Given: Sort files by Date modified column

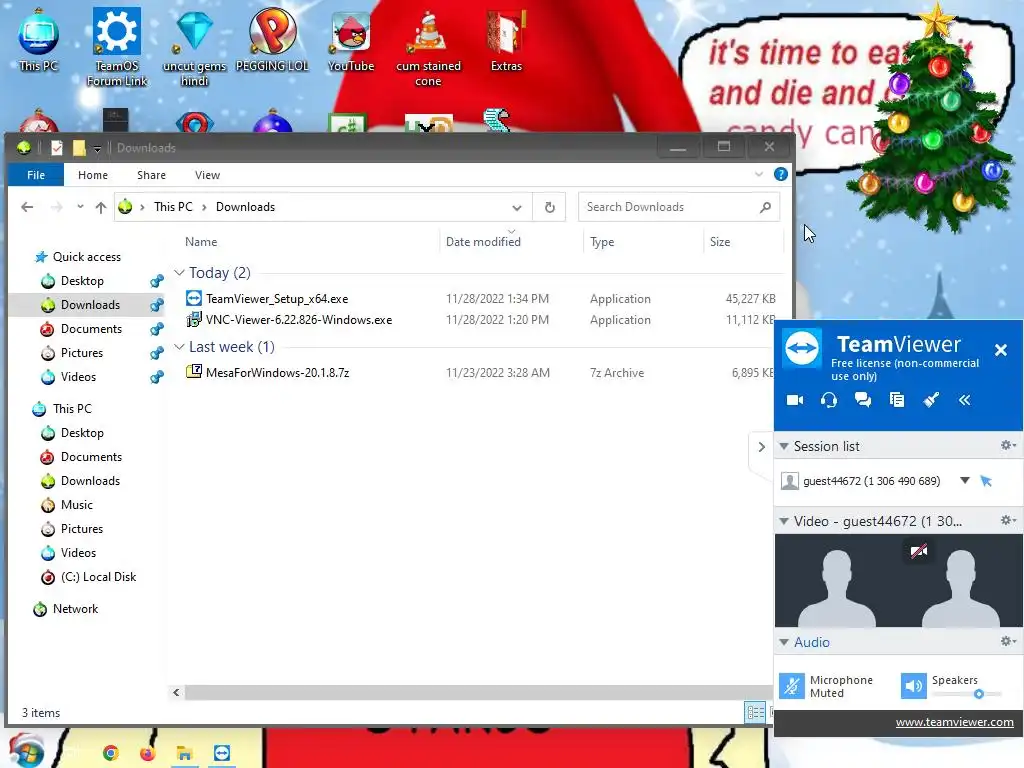Looking at the screenshot, I should tap(483, 242).
